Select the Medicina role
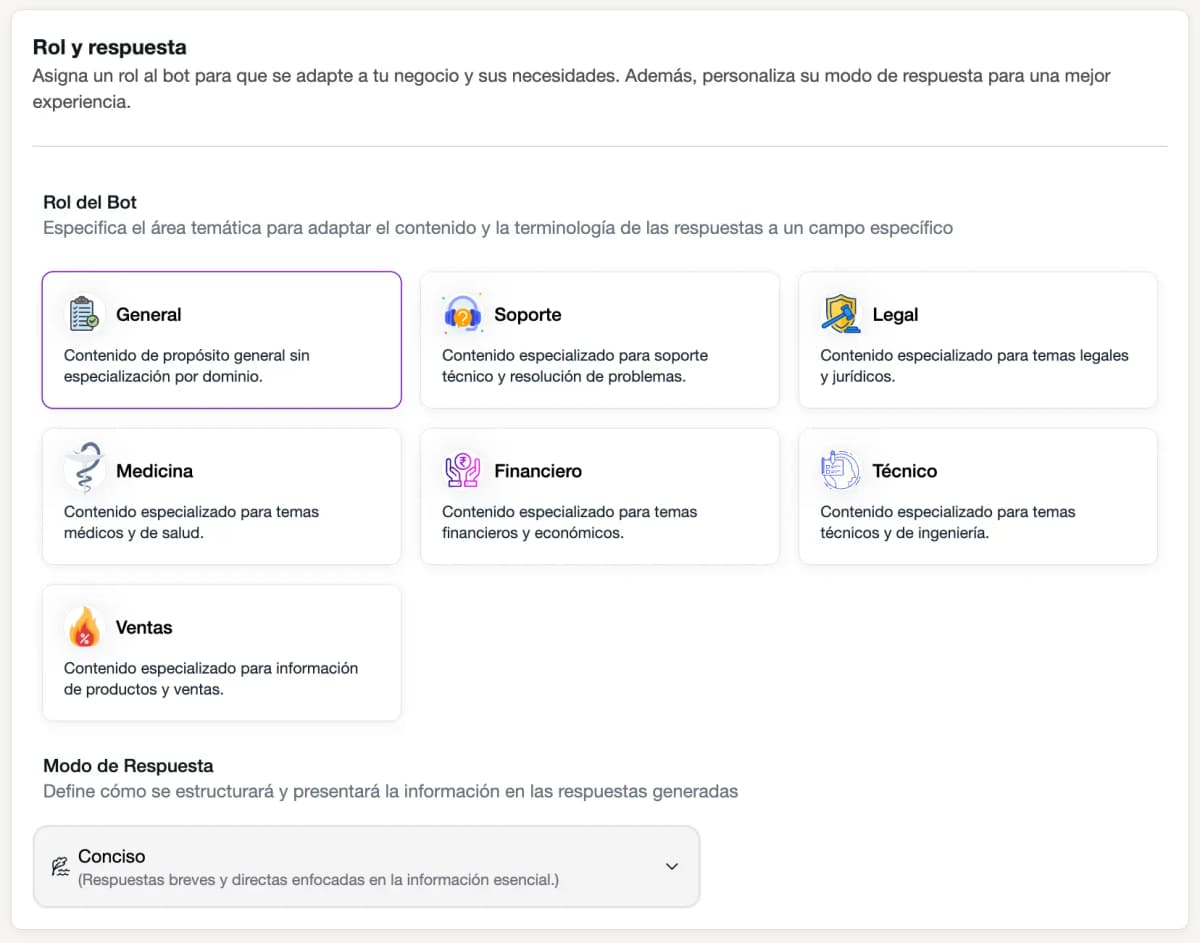The height and width of the screenshot is (943, 1200). [222, 496]
